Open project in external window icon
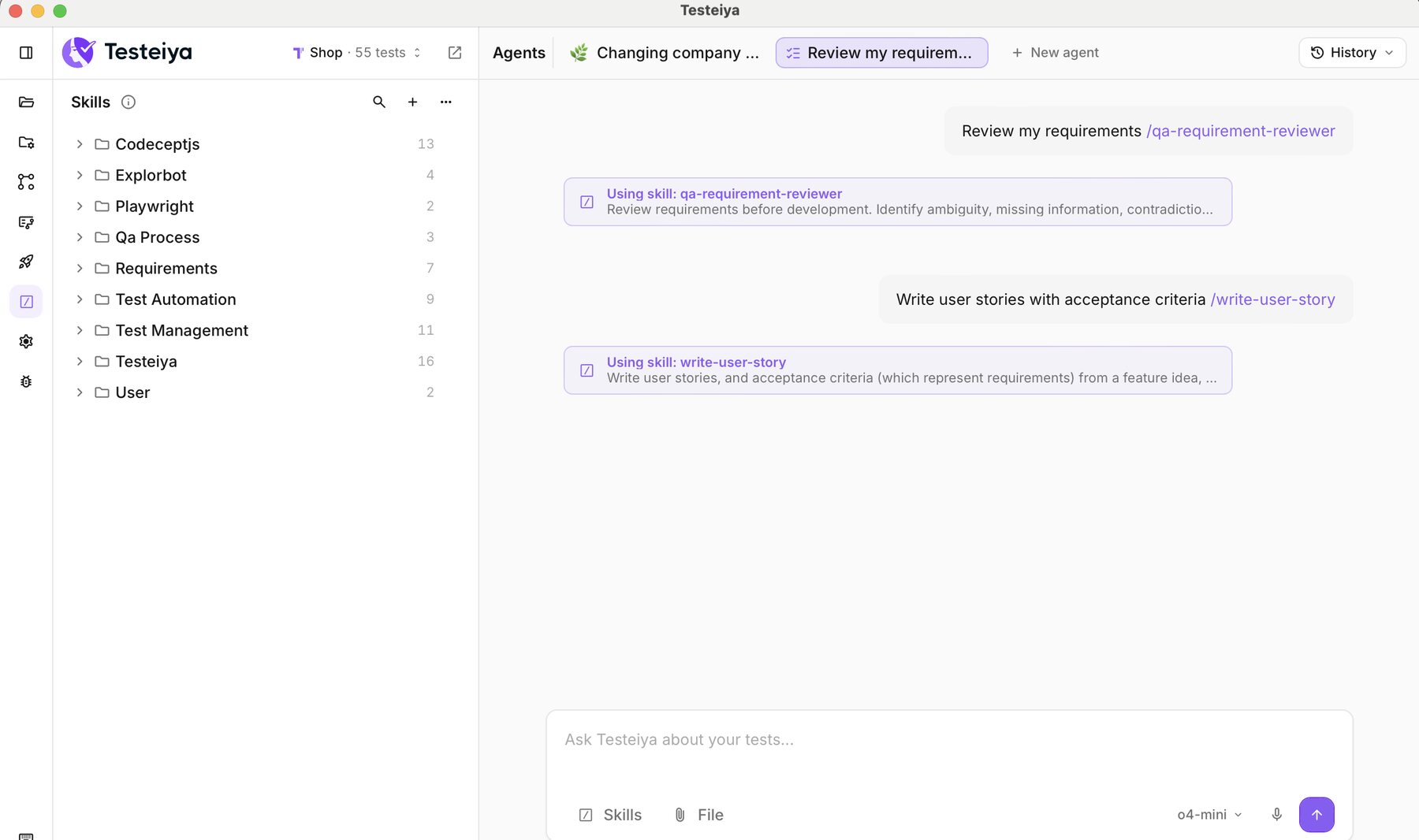 [x=455, y=53]
